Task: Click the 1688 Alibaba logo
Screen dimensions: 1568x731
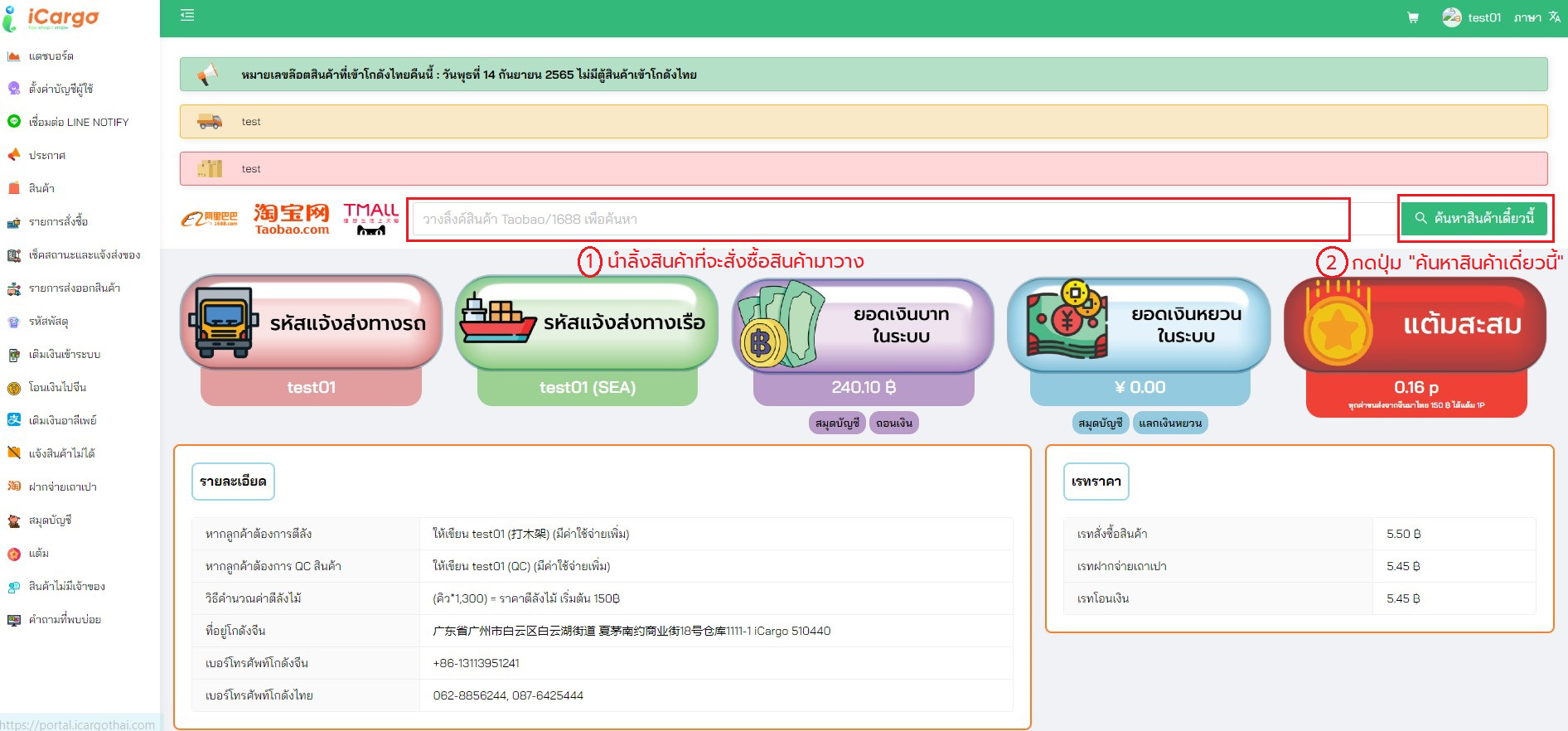Action: [209, 219]
